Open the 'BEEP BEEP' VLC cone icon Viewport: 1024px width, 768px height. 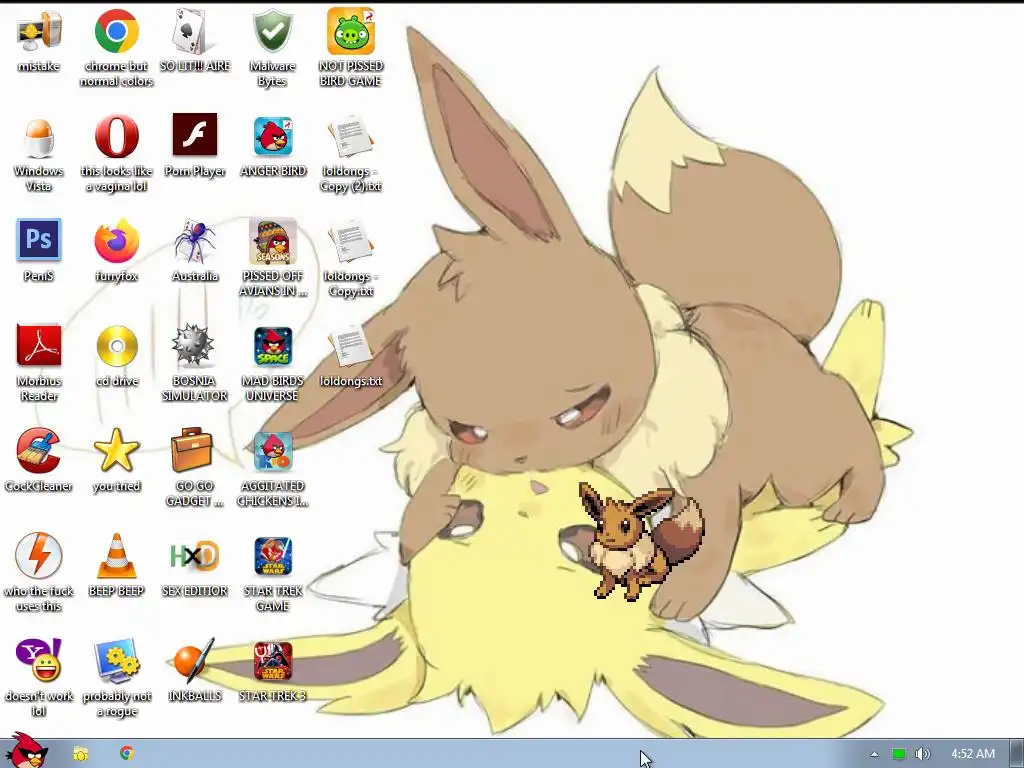point(116,556)
